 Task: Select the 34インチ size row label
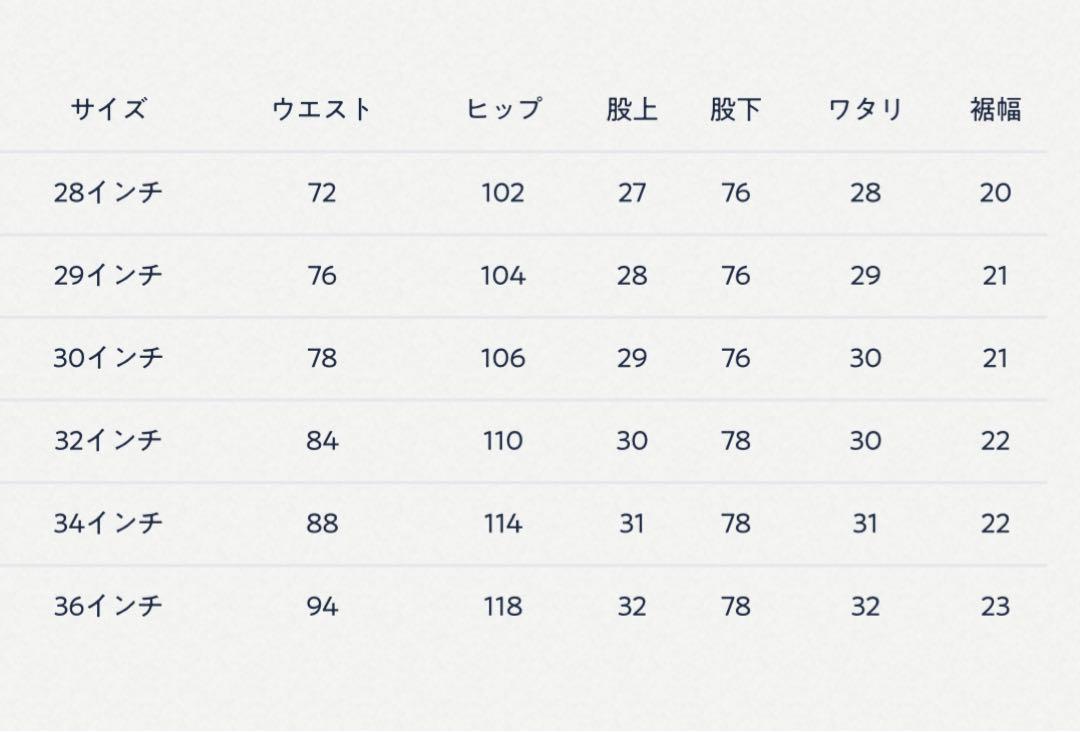[x=108, y=523]
